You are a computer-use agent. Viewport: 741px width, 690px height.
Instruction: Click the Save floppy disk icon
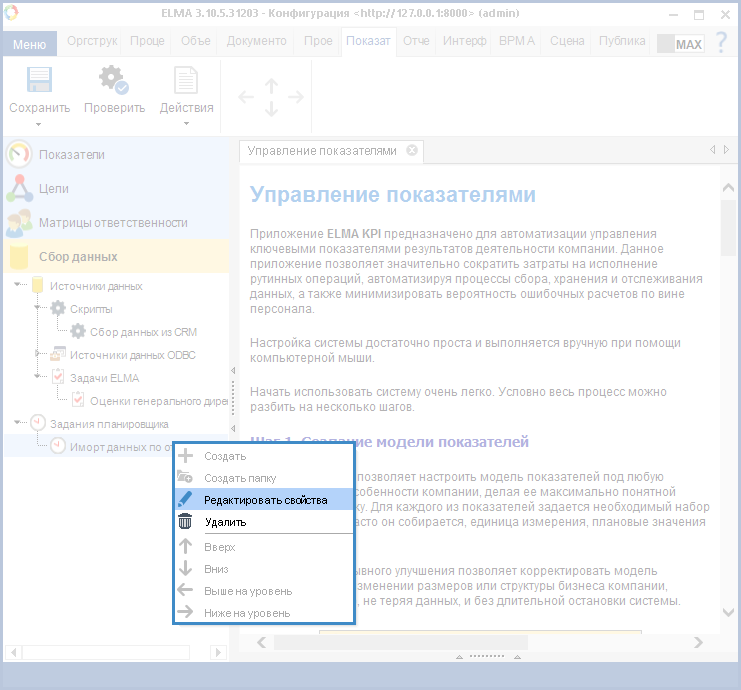click(39, 80)
